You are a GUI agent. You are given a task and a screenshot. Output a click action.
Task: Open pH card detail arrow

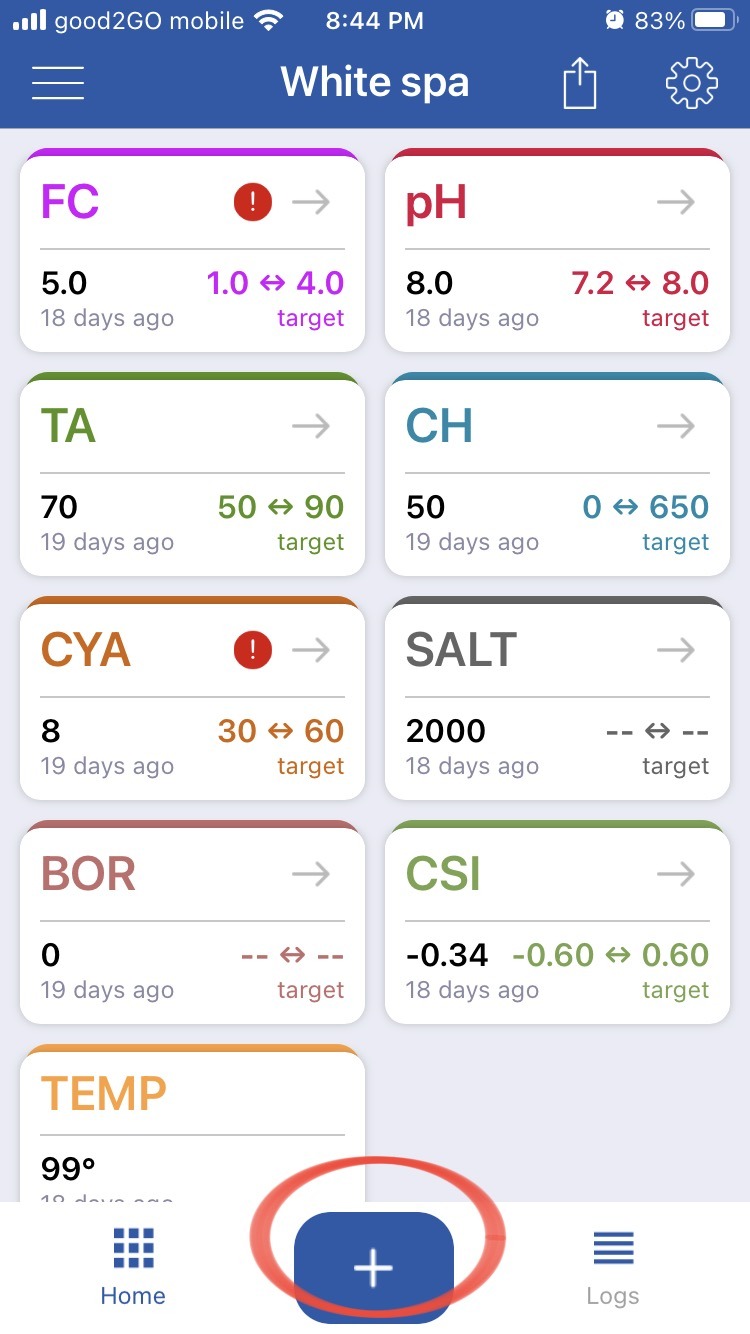pyautogui.click(x=676, y=203)
